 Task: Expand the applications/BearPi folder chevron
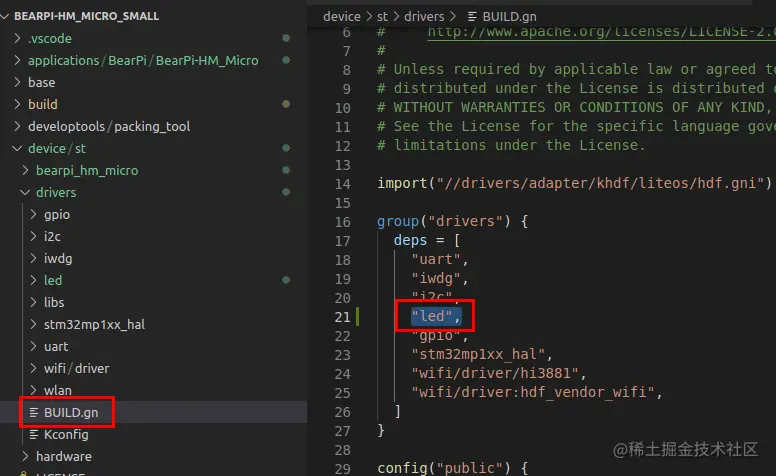(x=18, y=60)
